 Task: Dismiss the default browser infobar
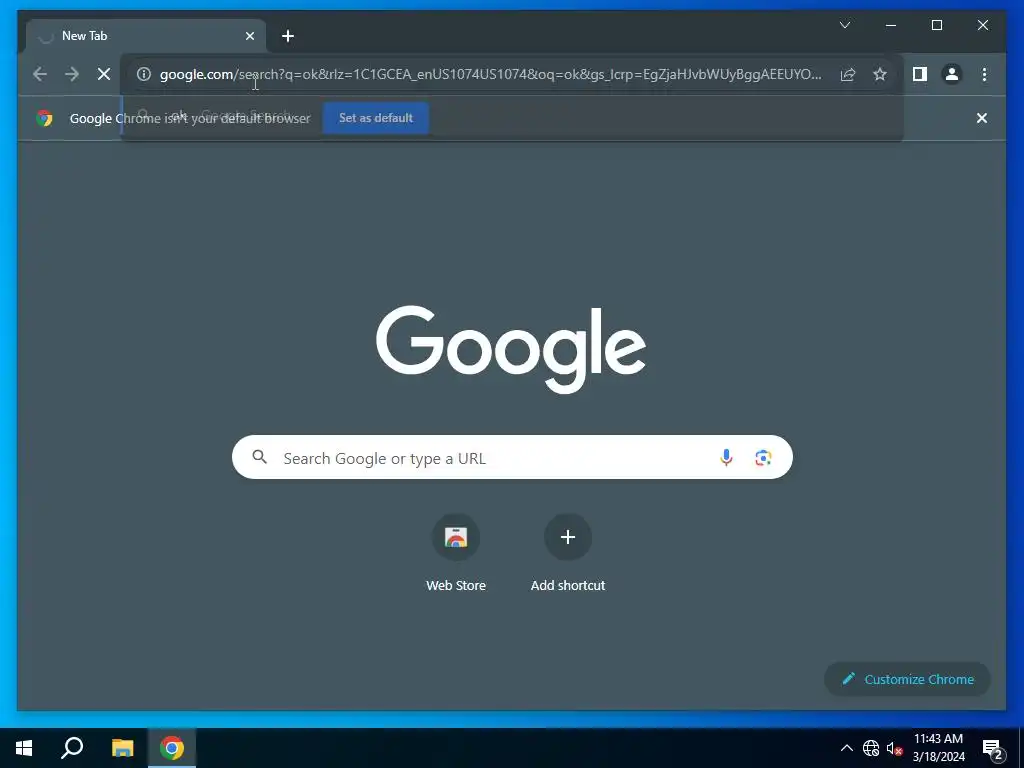click(x=982, y=118)
